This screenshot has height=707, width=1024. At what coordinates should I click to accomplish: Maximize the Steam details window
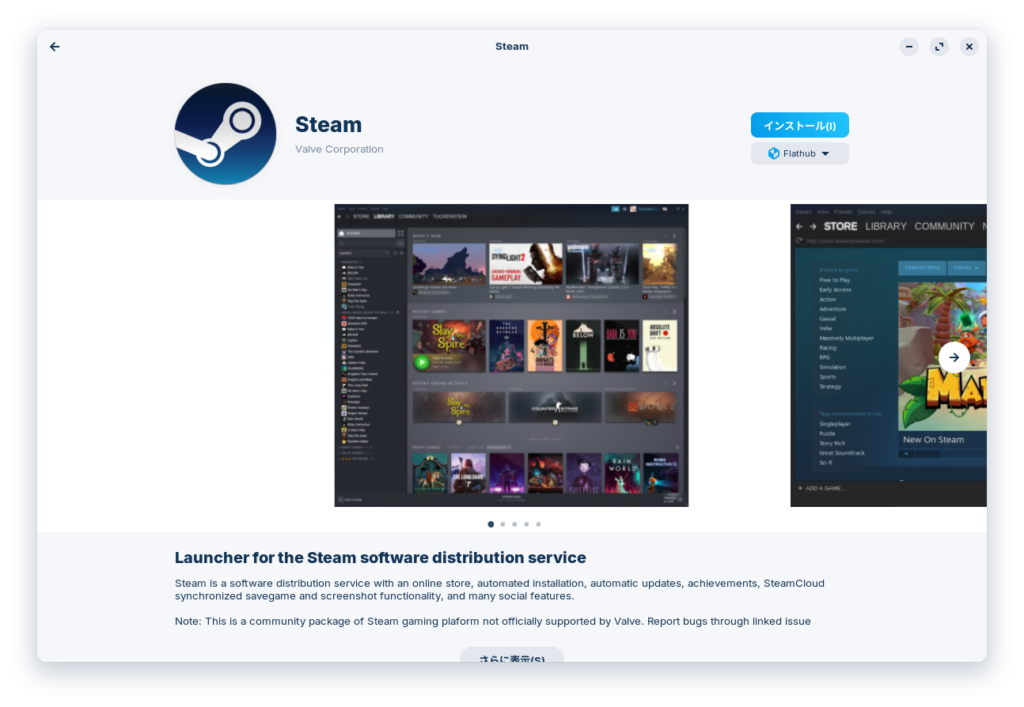click(939, 46)
